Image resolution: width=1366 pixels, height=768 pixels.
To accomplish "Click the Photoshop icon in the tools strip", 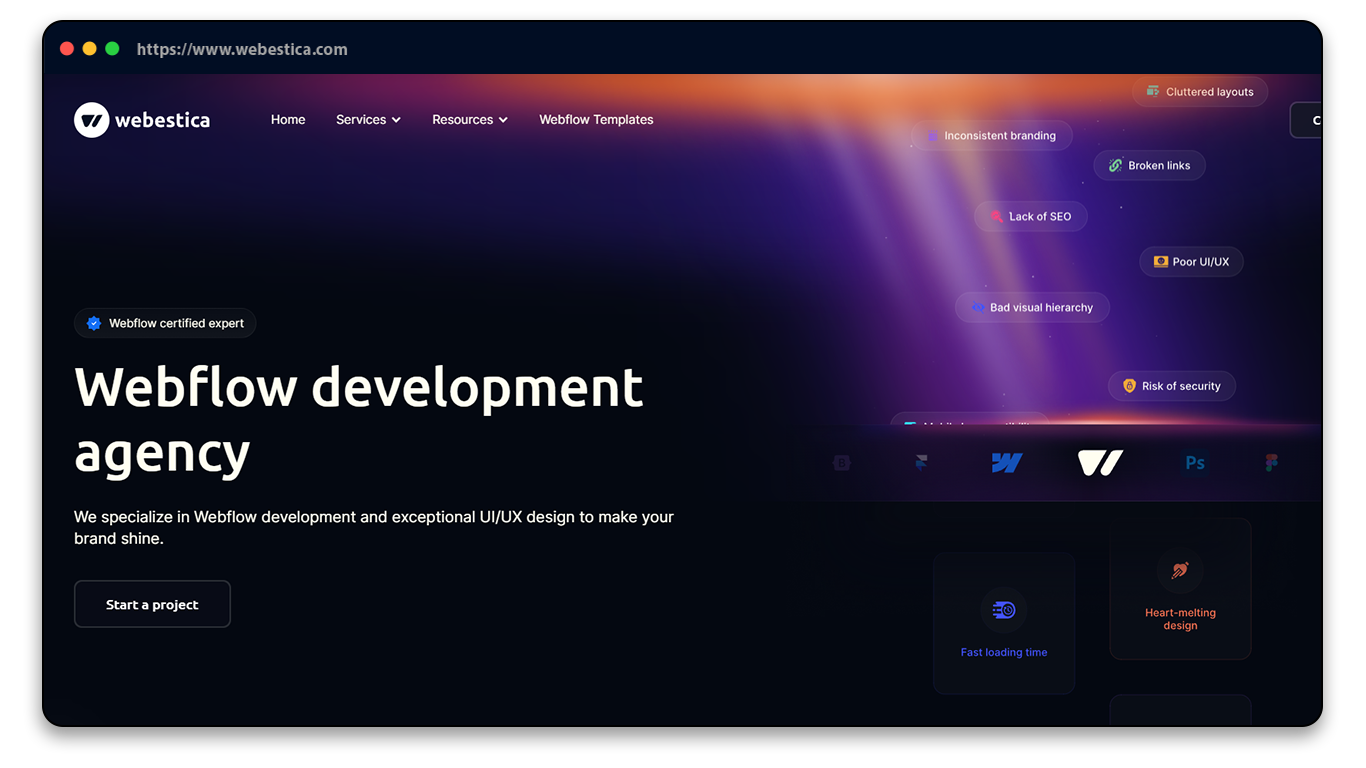I will [1194, 462].
